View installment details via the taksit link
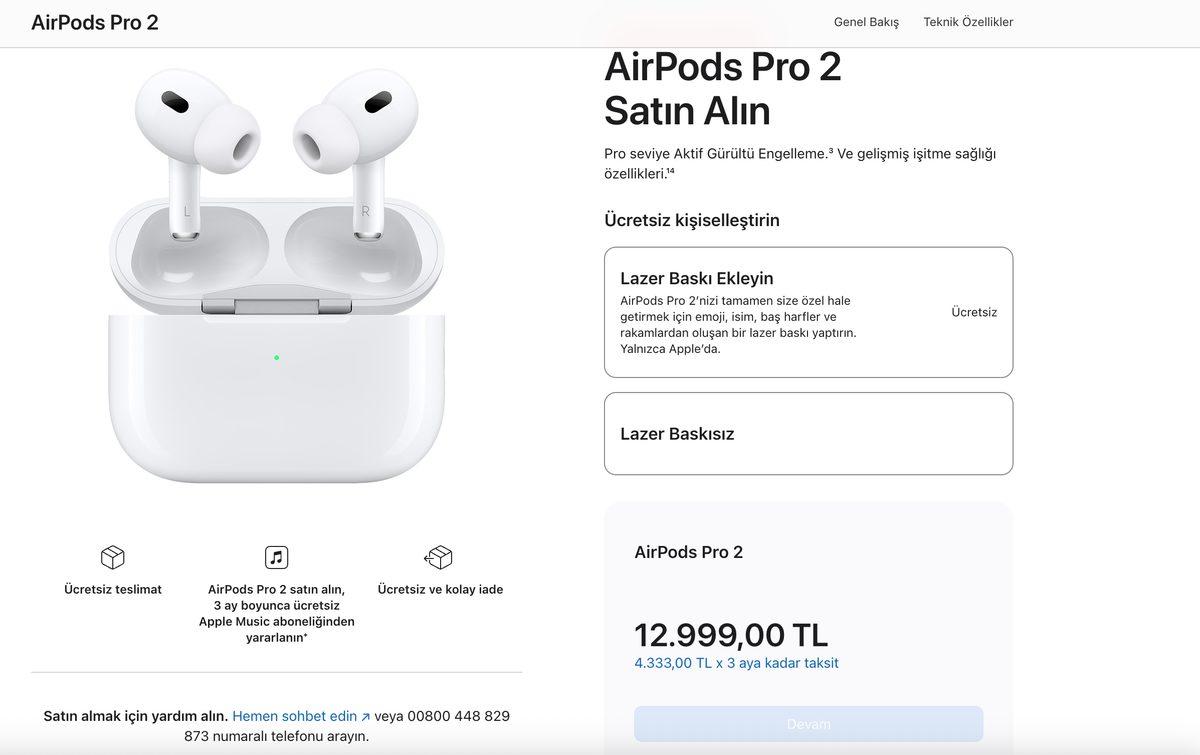The width and height of the screenshot is (1200, 755). [x=737, y=663]
